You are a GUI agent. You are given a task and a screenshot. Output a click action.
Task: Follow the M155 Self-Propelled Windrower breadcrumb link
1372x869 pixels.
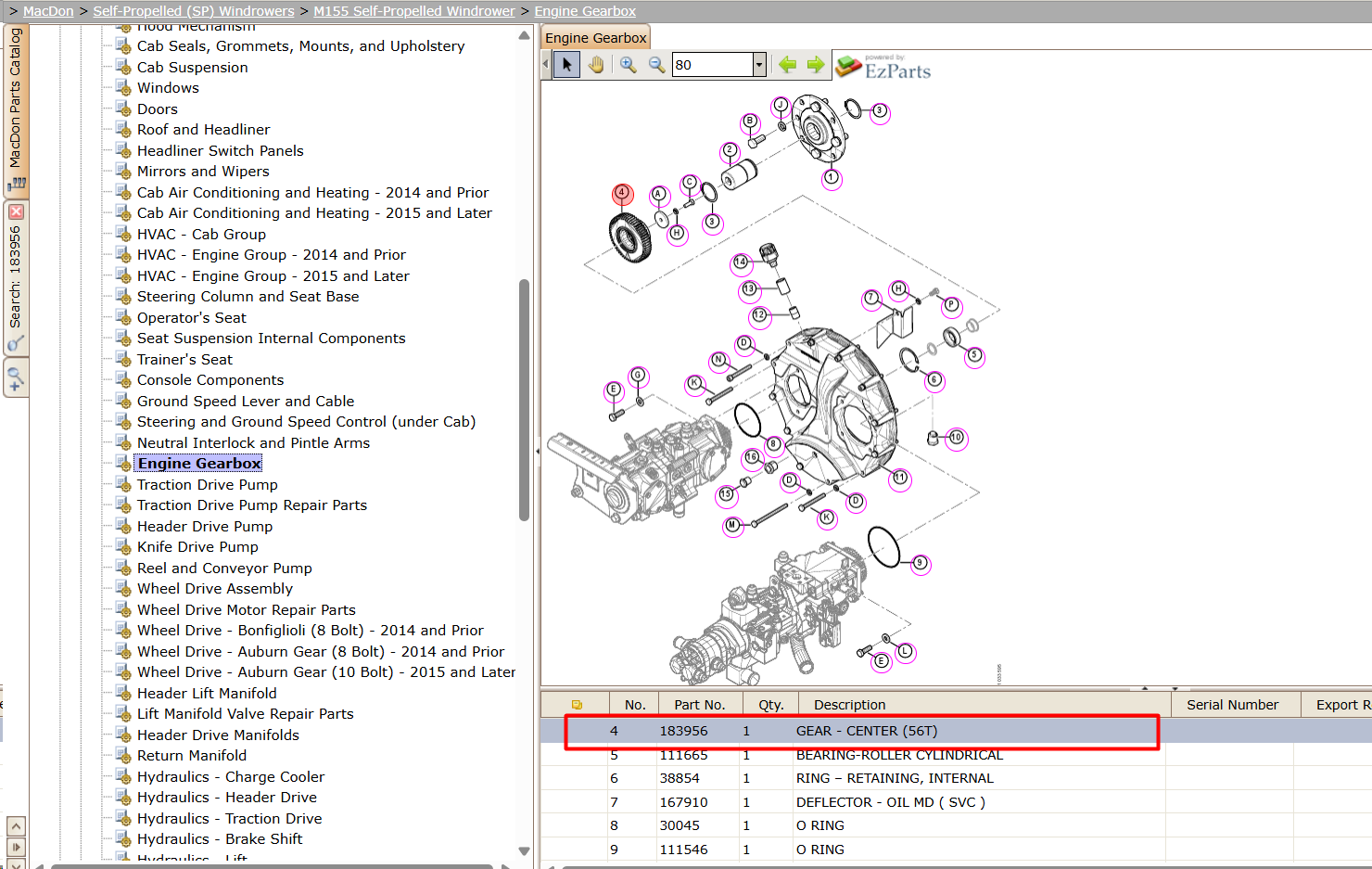(x=413, y=11)
